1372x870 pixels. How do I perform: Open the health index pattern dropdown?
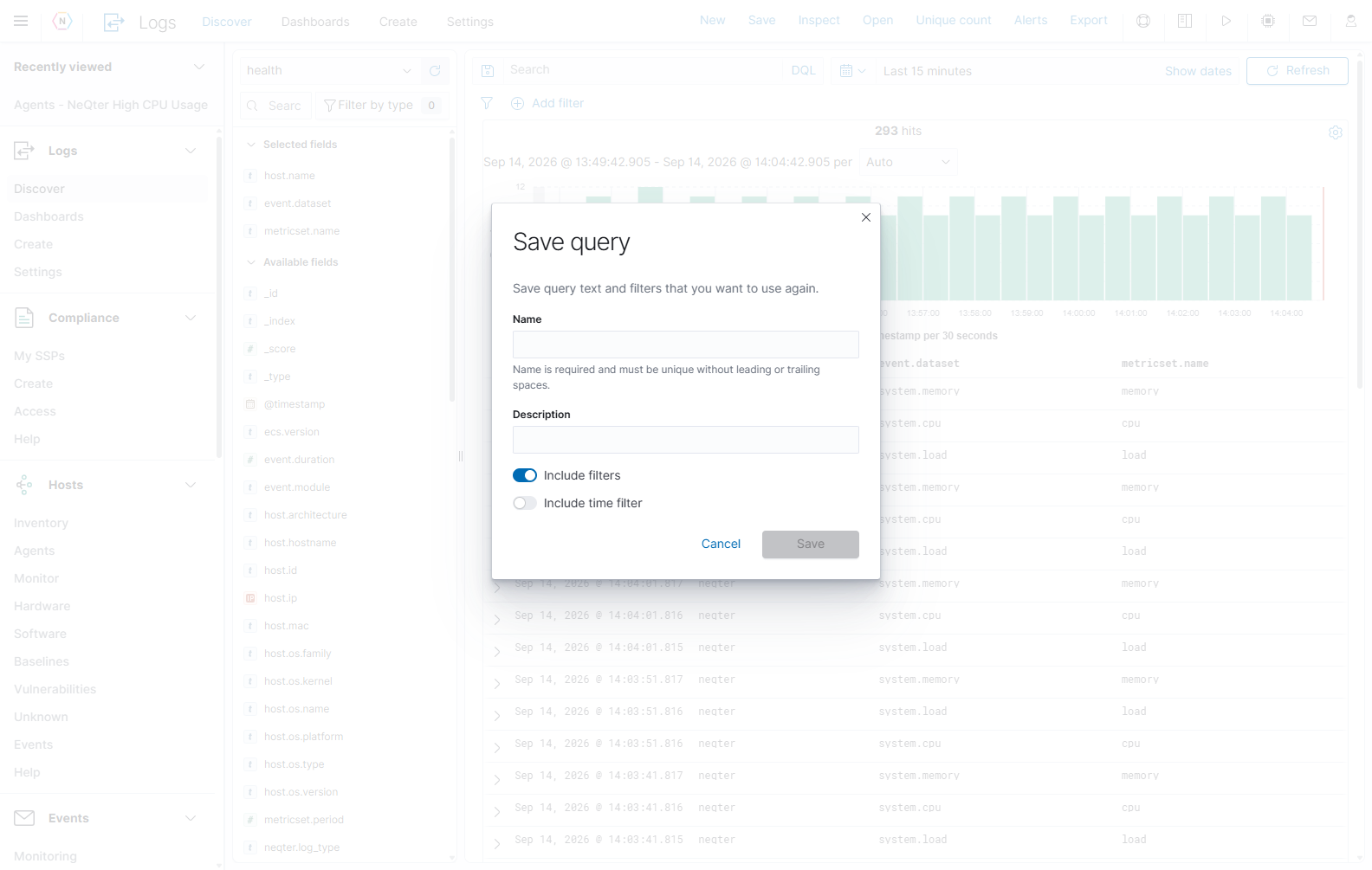click(x=330, y=71)
